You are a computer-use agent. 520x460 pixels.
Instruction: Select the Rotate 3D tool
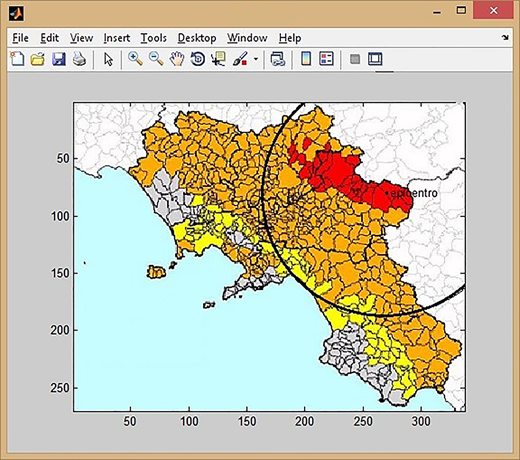point(198,59)
